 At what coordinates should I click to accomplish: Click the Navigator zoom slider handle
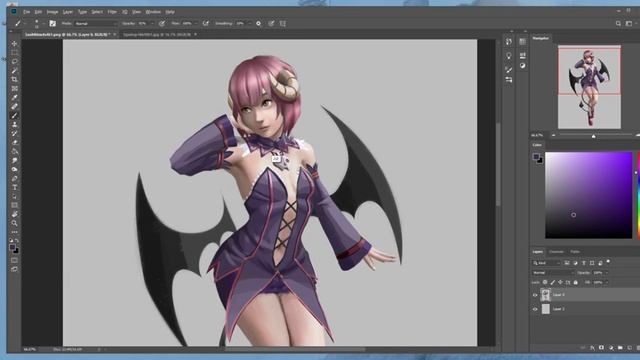pyautogui.click(x=593, y=136)
